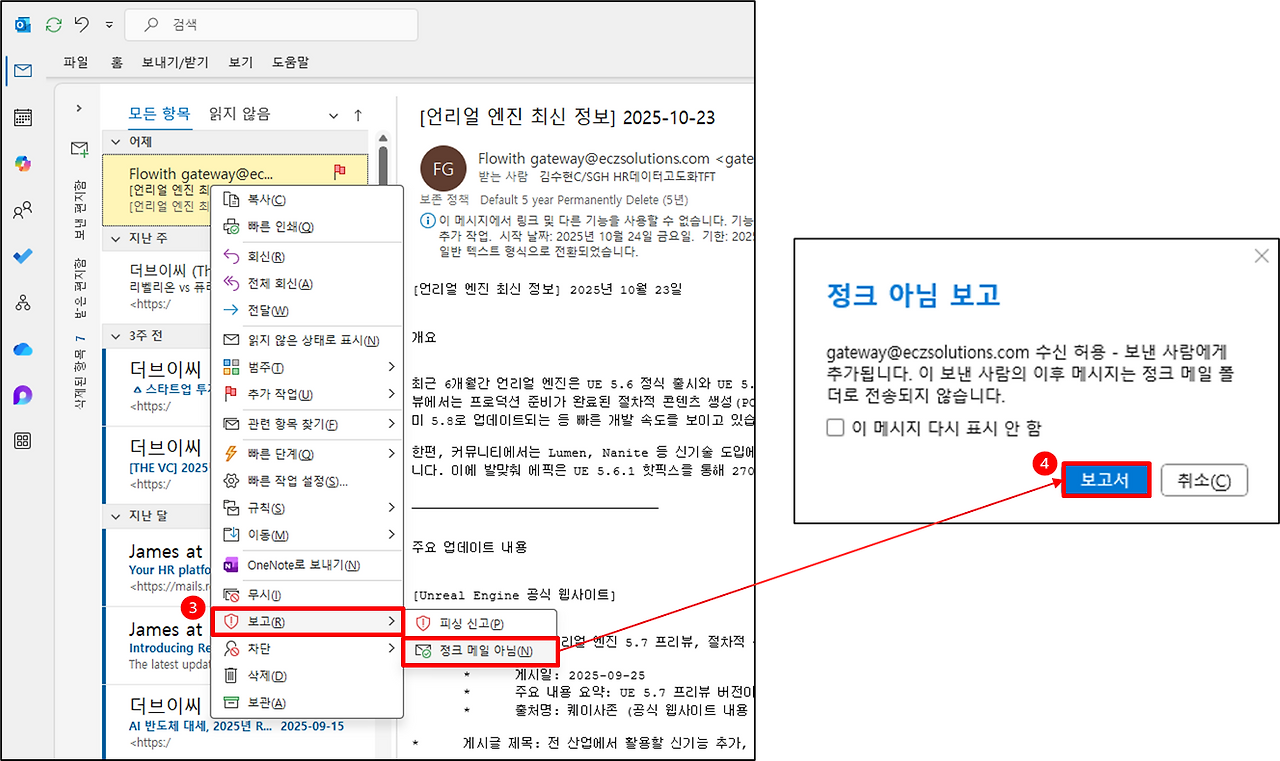Switch to 모든 항목 tab
The height and width of the screenshot is (761, 1280).
click(x=160, y=113)
